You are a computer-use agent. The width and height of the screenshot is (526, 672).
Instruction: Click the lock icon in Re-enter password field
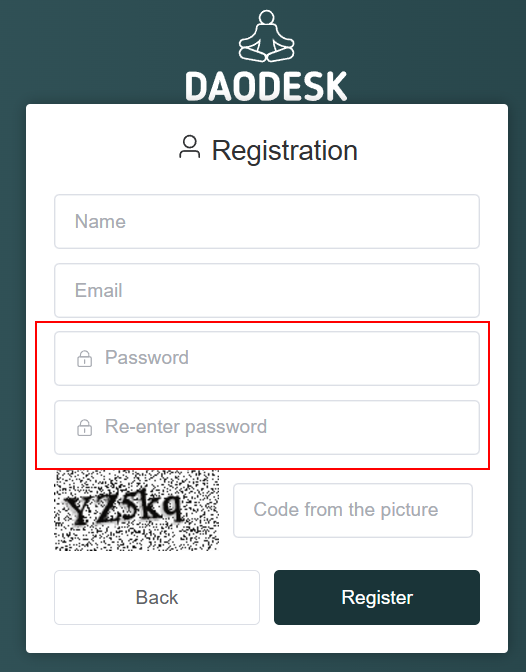(x=84, y=428)
